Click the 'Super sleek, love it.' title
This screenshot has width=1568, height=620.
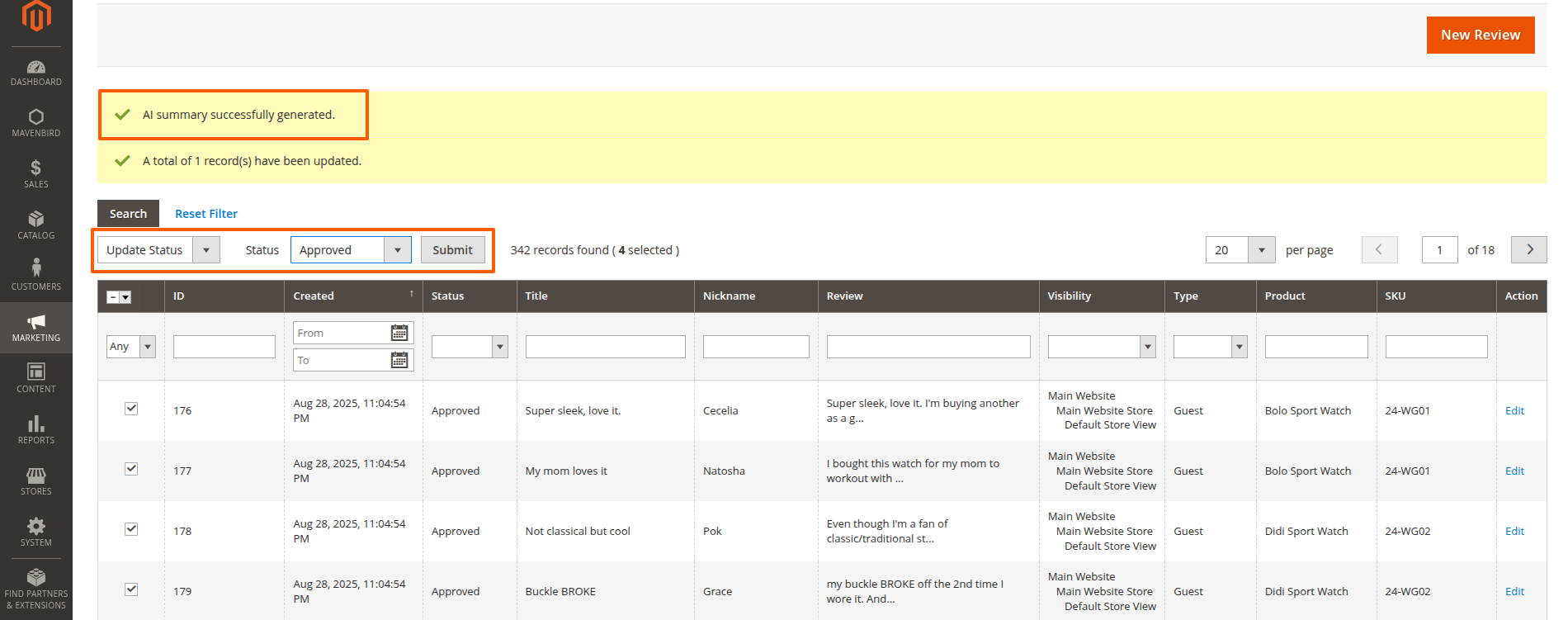(573, 410)
